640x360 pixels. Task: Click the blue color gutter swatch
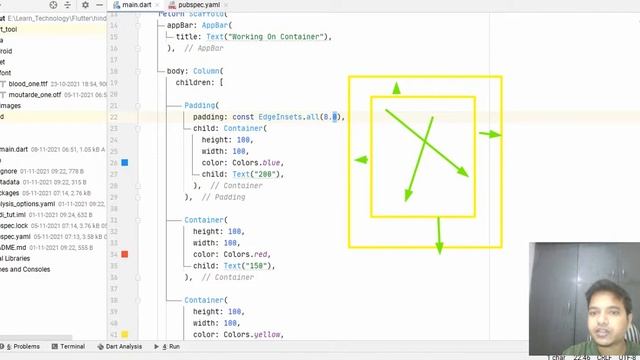click(x=125, y=162)
